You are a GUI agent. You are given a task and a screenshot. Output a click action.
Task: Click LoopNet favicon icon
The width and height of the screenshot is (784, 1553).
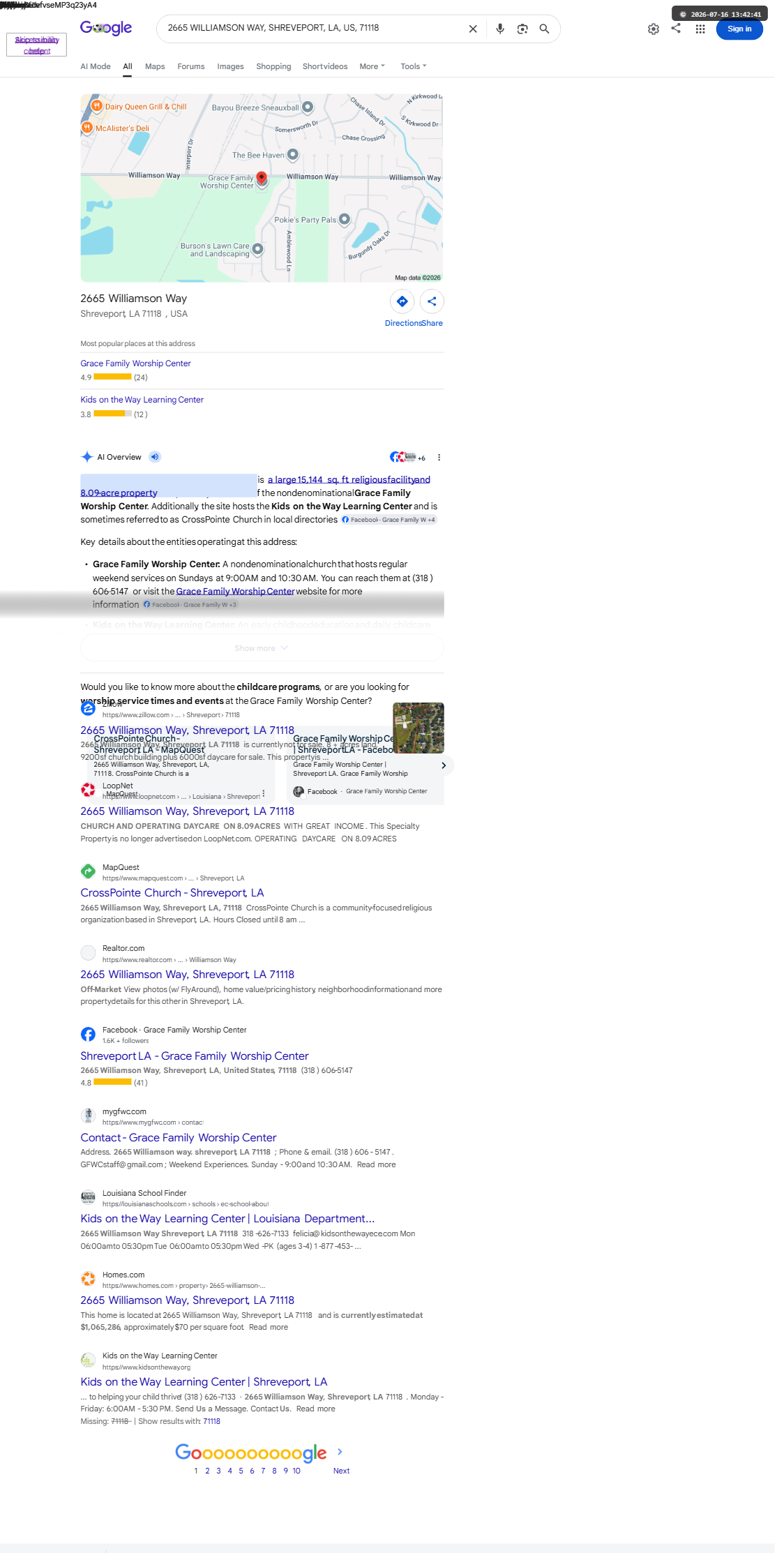[88, 790]
